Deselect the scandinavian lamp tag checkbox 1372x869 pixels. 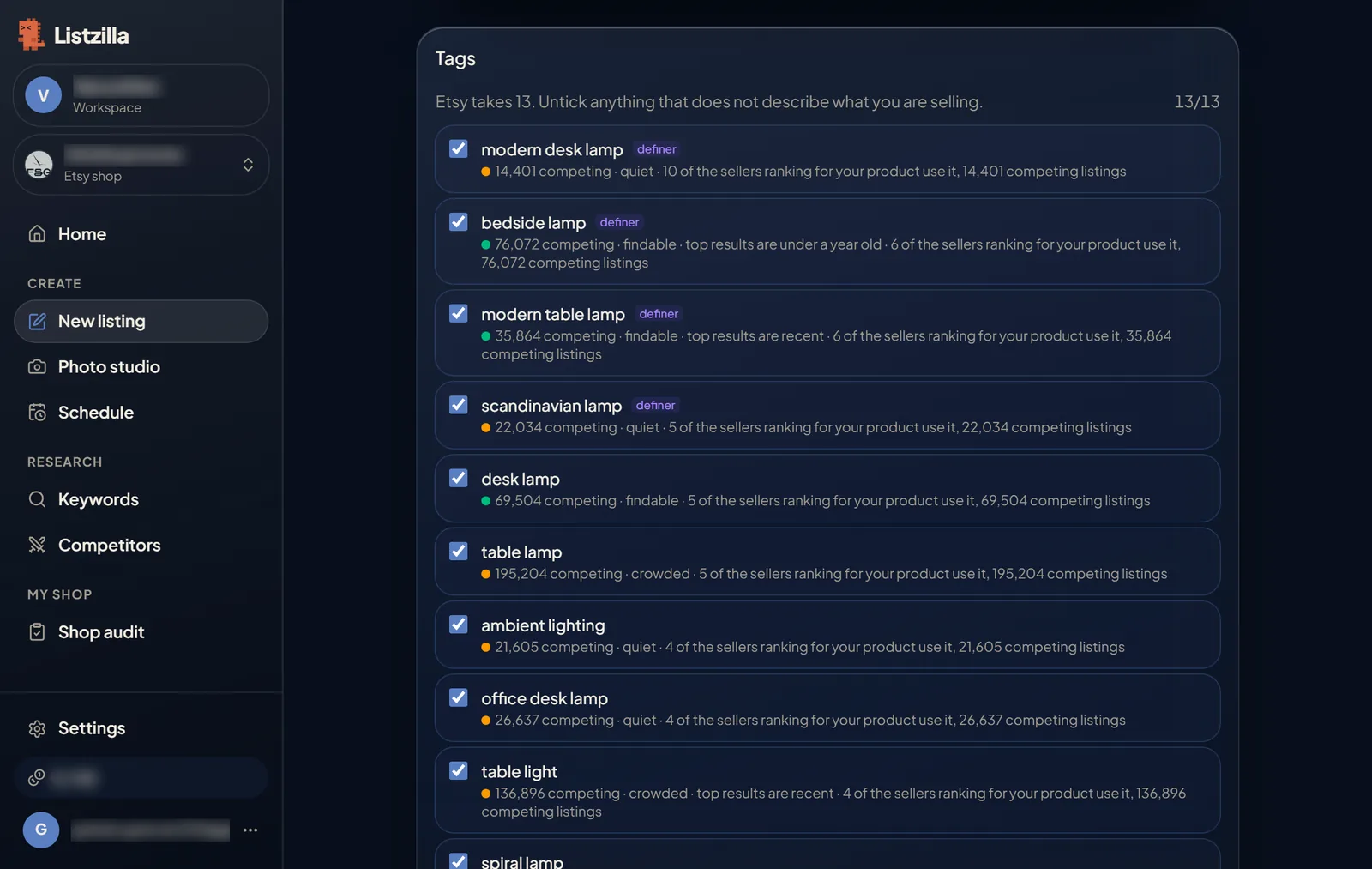pos(459,405)
